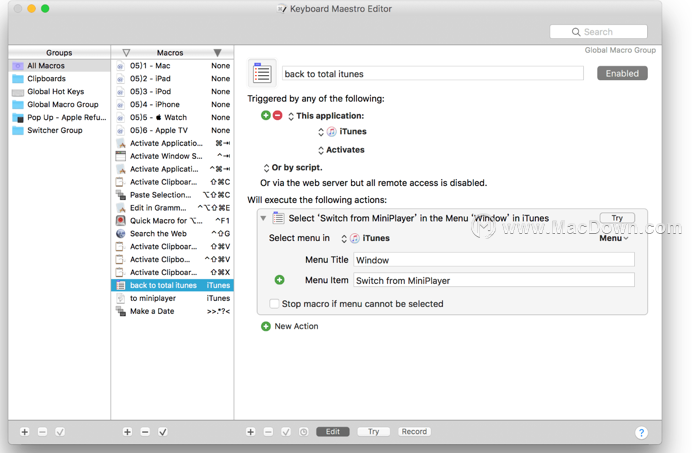Select macro 05)6 - Apple TV
The image size is (692, 453).
click(173, 130)
